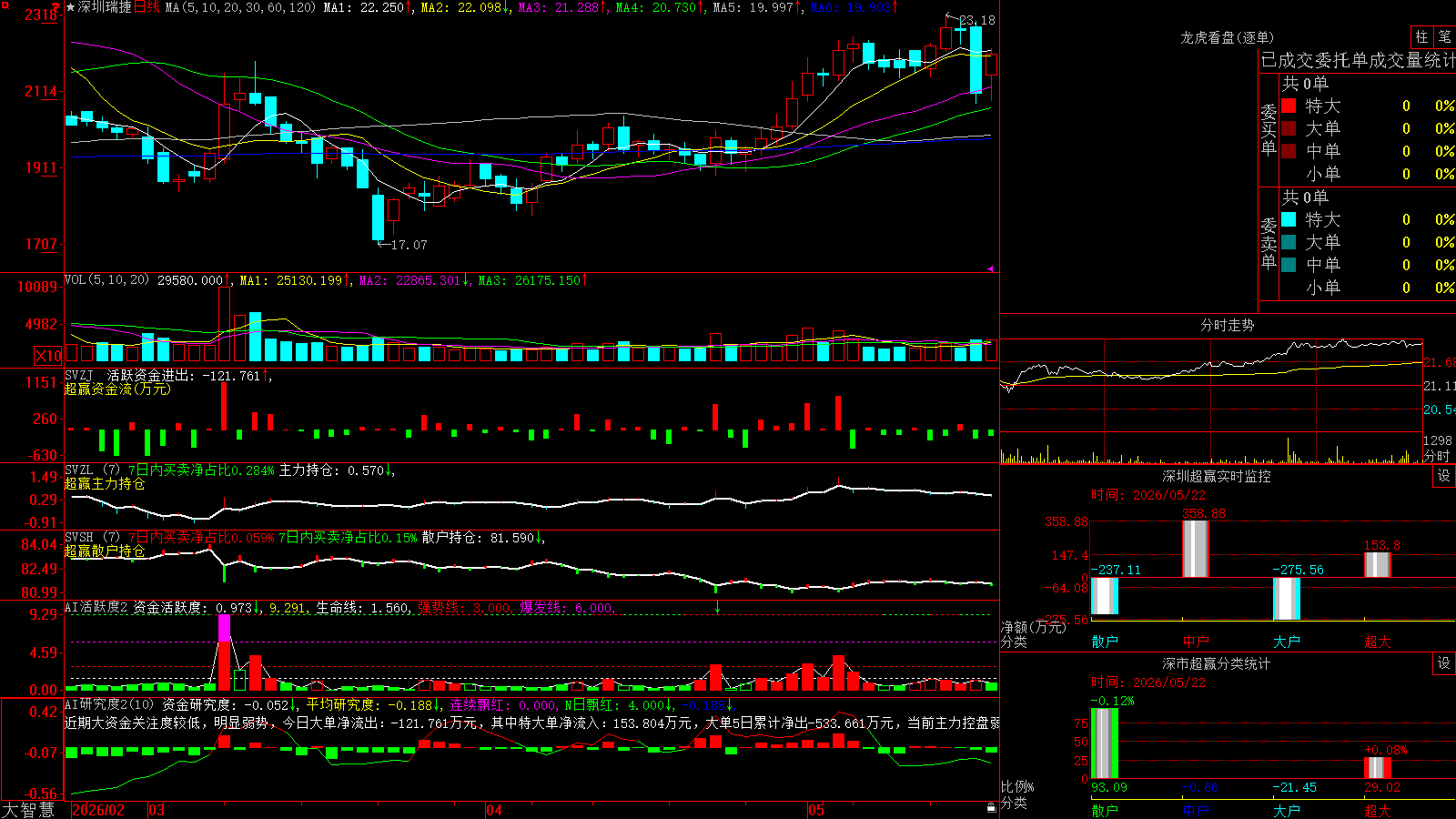Click the 超大 bar showing 153.8
The image size is (1456, 819).
pos(1378,565)
